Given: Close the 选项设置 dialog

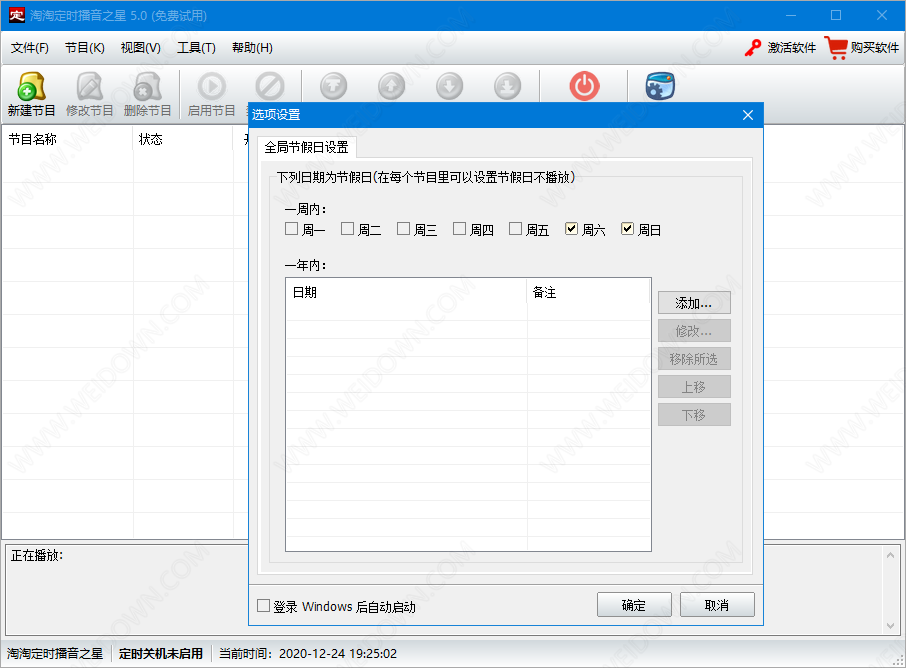Looking at the screenshot, I should coord(748,115).
